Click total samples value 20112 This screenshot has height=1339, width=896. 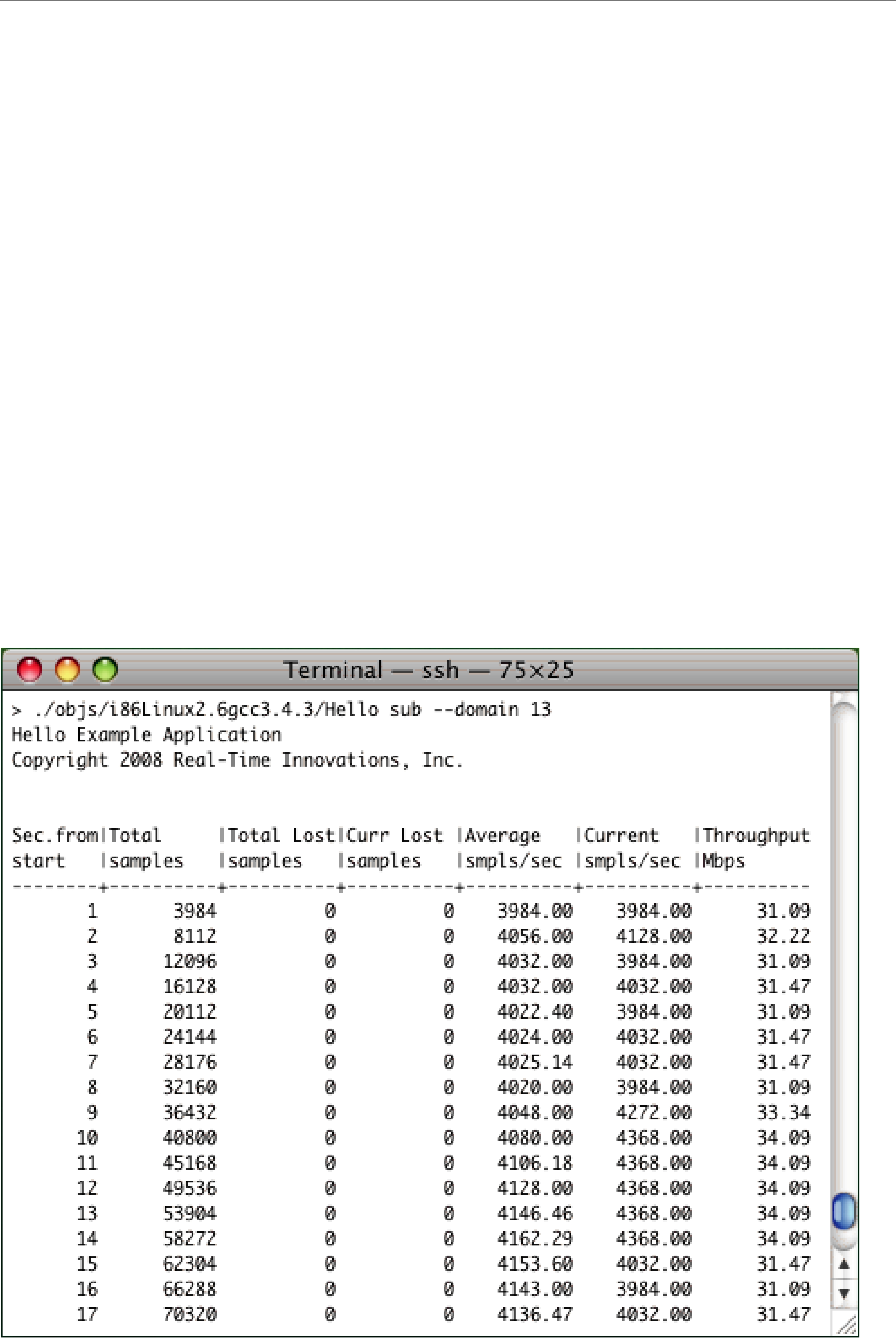coord(190,1012)
